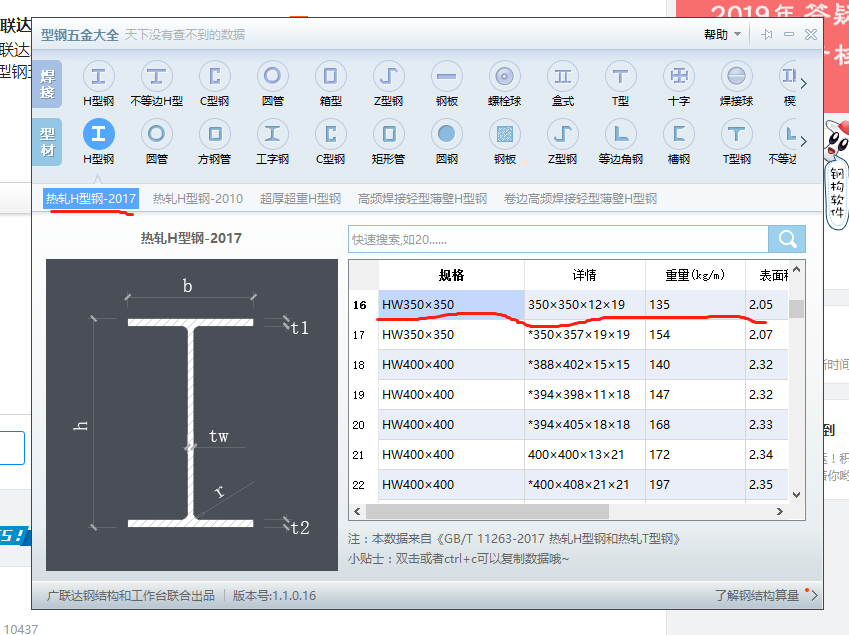The height and width of the screenshot is (635, 849).
Task: Click the vertical scrollbar thumb
Action: [796, 309]
